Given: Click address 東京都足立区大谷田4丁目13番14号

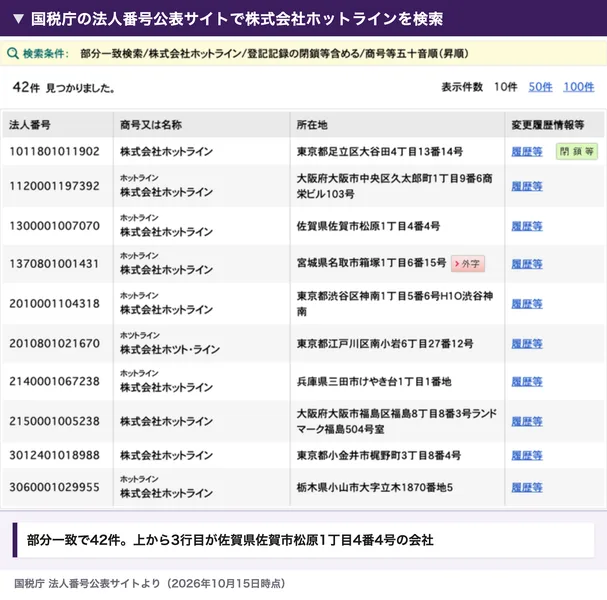Looking at the screenshot, I should click(x=380, y=151).
